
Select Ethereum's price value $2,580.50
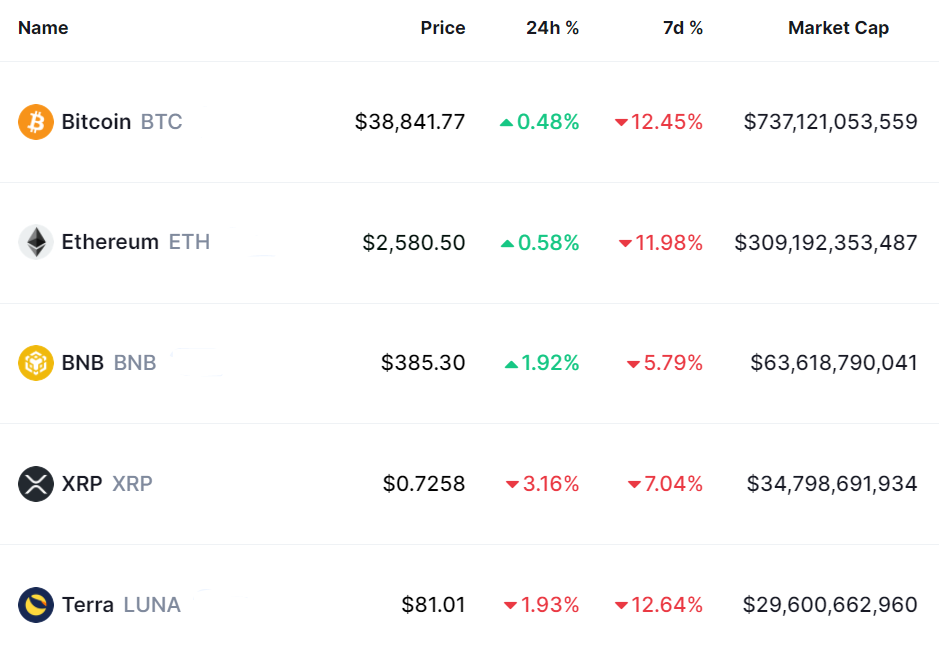pyautogui.click(x=414, y=242)
